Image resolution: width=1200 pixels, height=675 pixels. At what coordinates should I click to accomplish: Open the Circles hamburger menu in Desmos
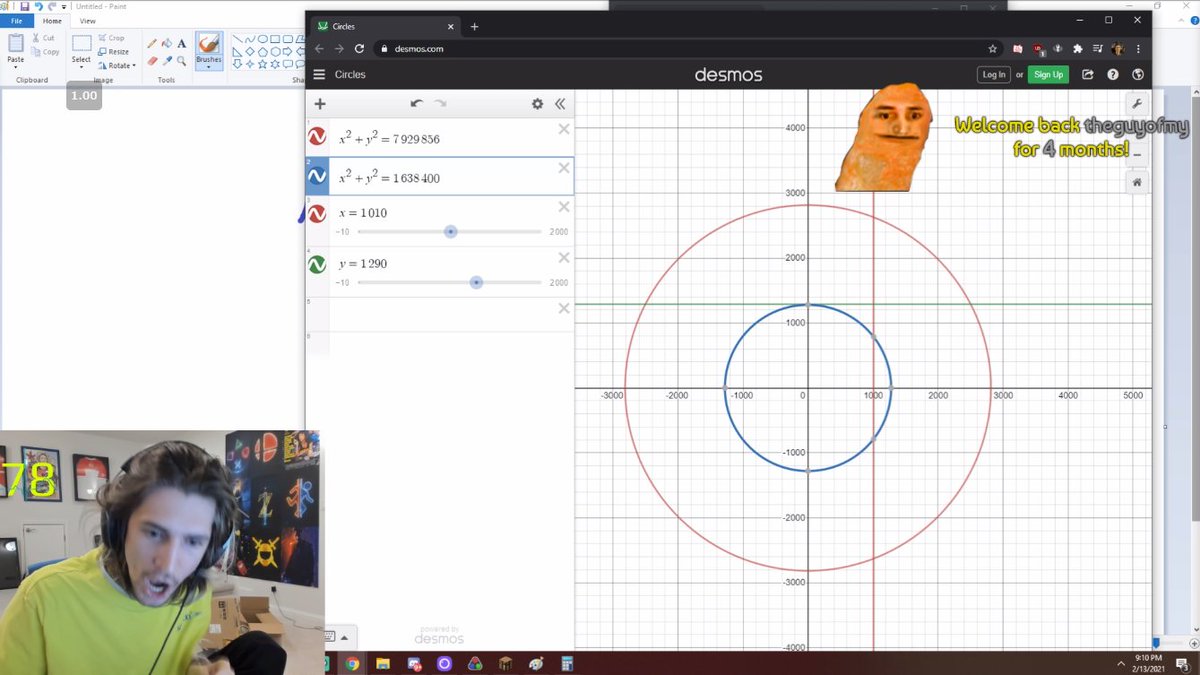coord(319,73)
